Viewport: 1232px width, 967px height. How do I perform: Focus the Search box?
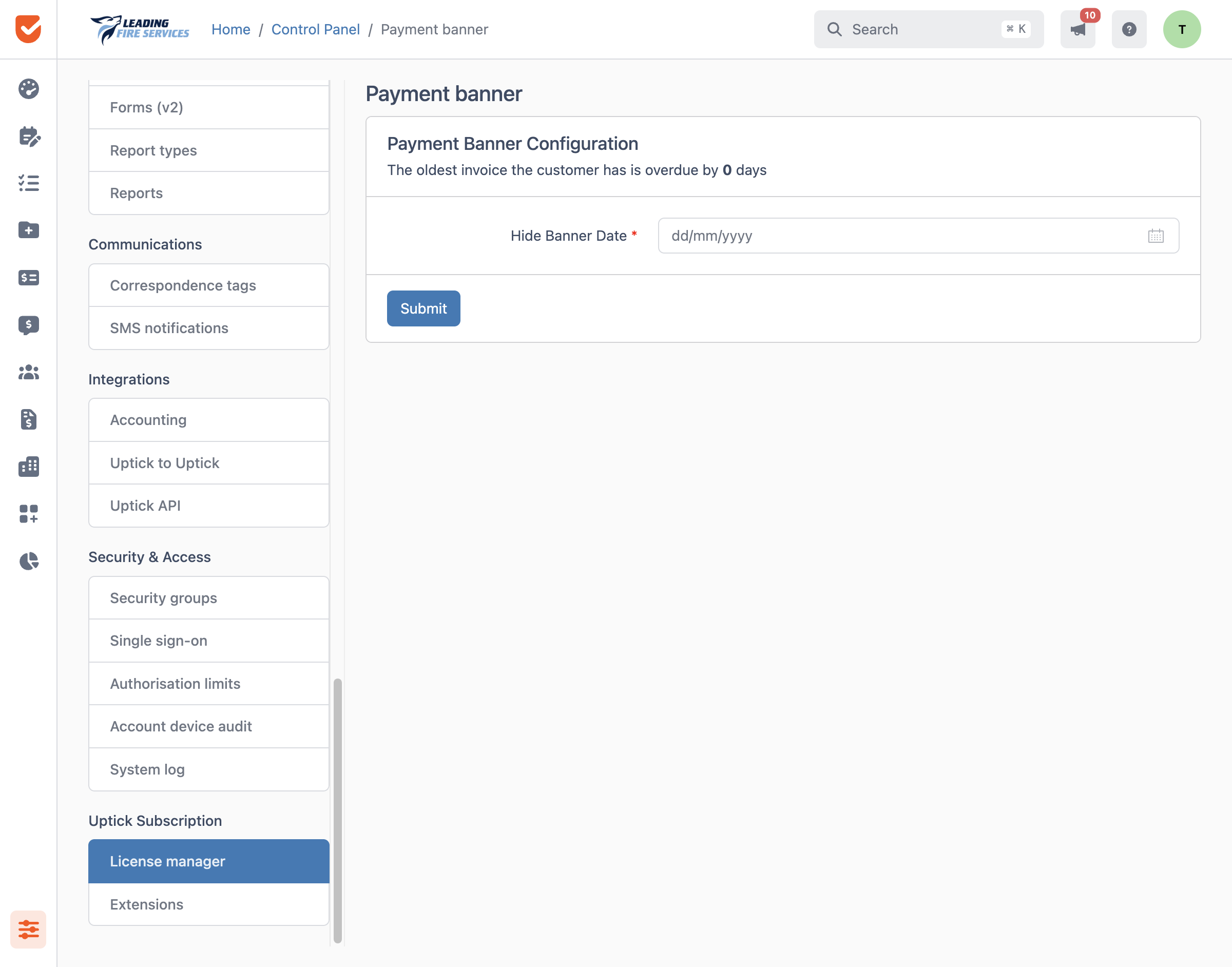click(929, 29)
